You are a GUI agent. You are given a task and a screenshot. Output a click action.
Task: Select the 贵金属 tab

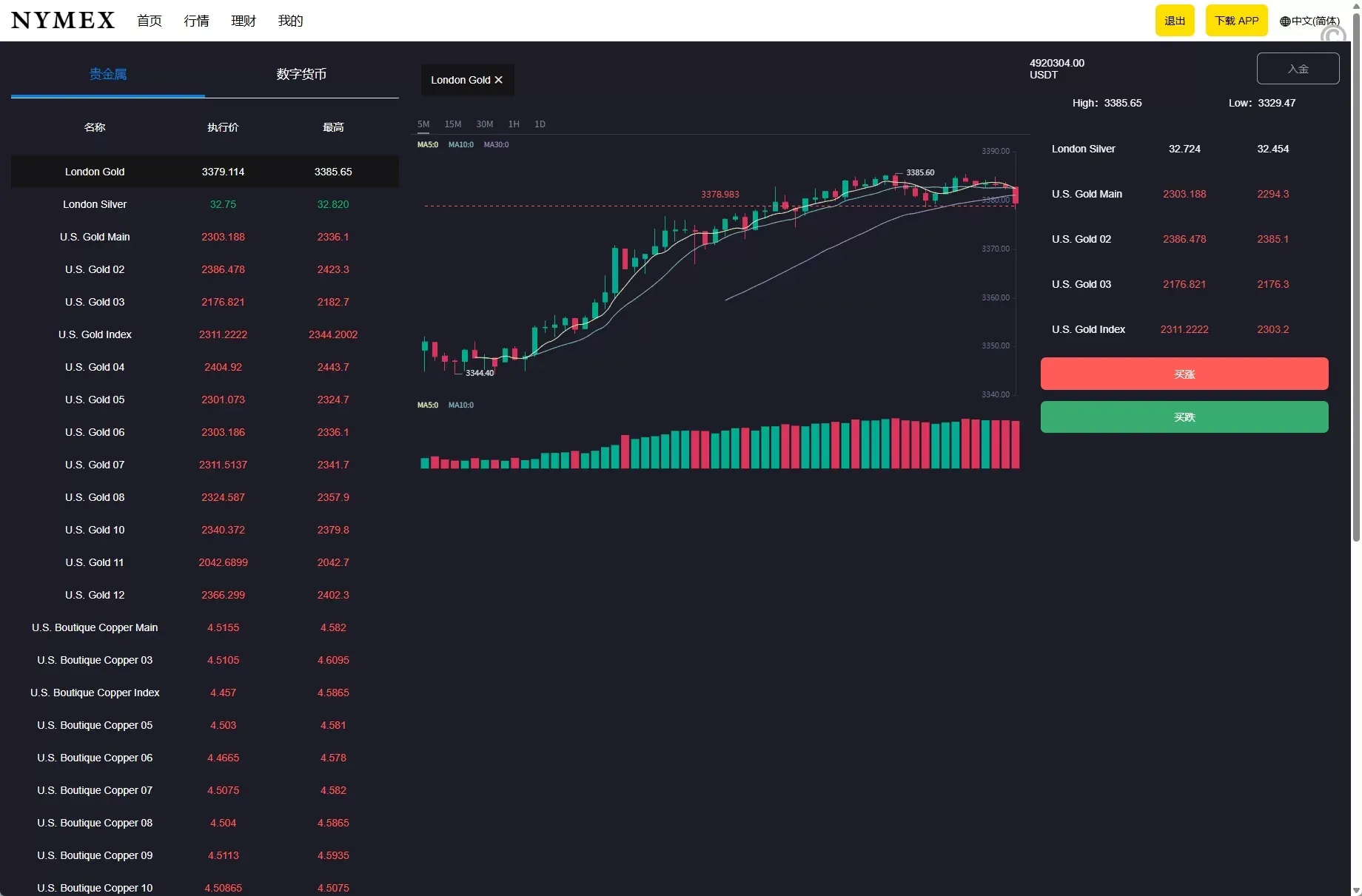tap(108, 74)
